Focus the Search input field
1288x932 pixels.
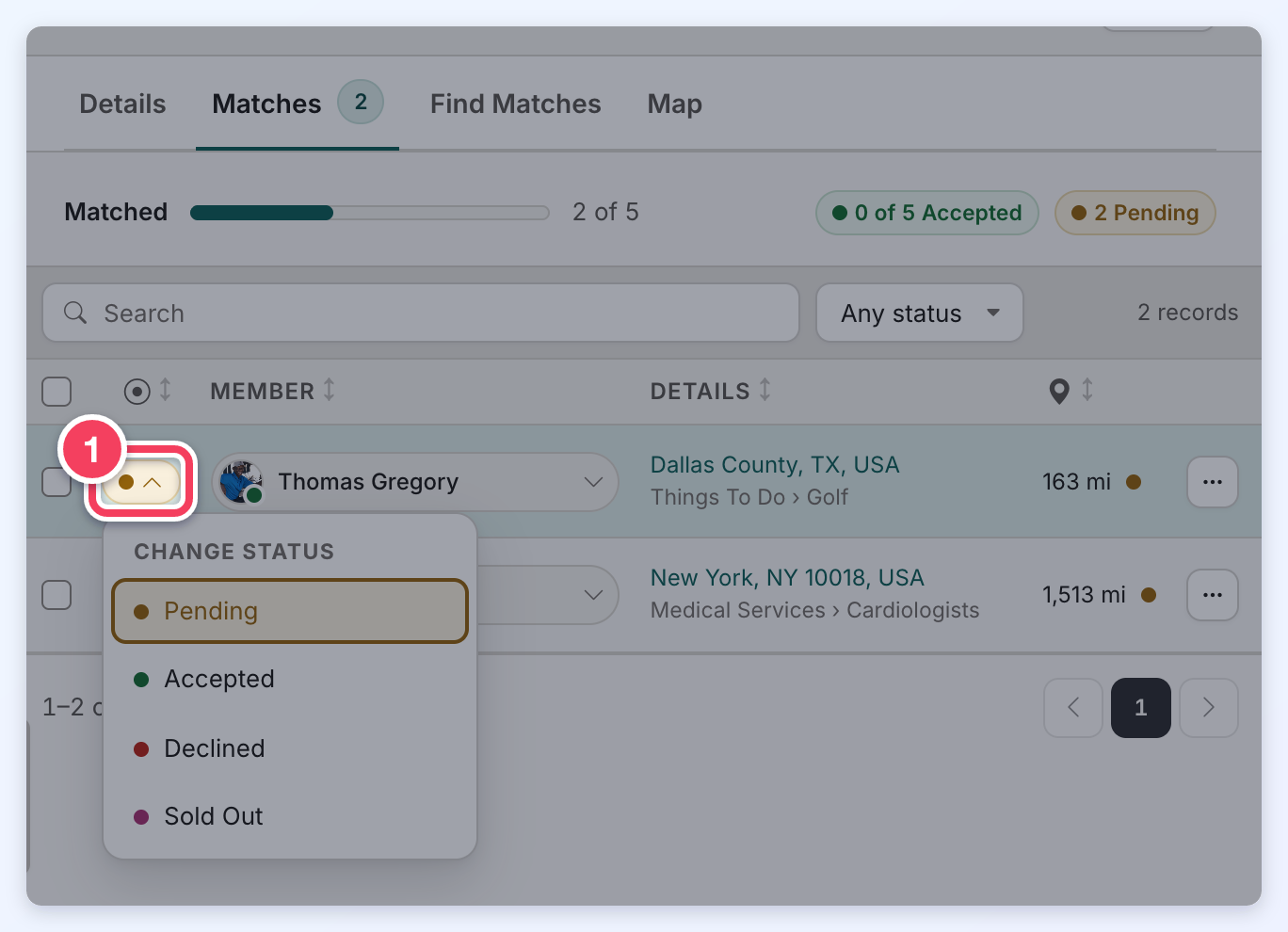coord(421,313)
